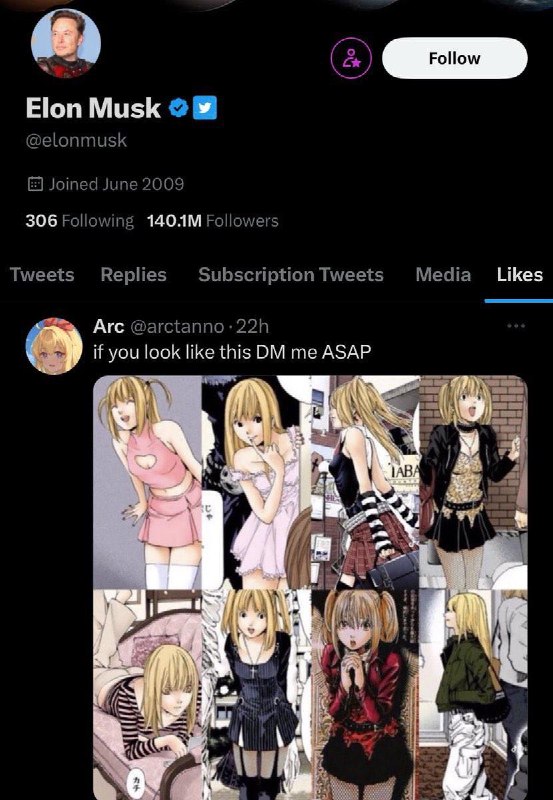Open the 306 Following list

80,221
